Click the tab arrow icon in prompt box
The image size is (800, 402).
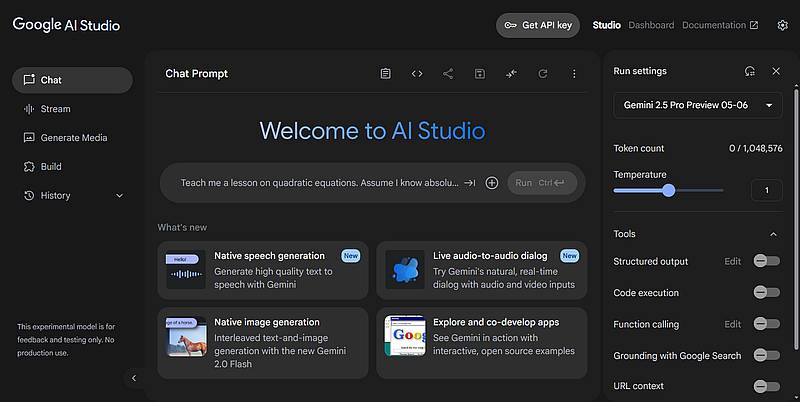tap(470, 183)
